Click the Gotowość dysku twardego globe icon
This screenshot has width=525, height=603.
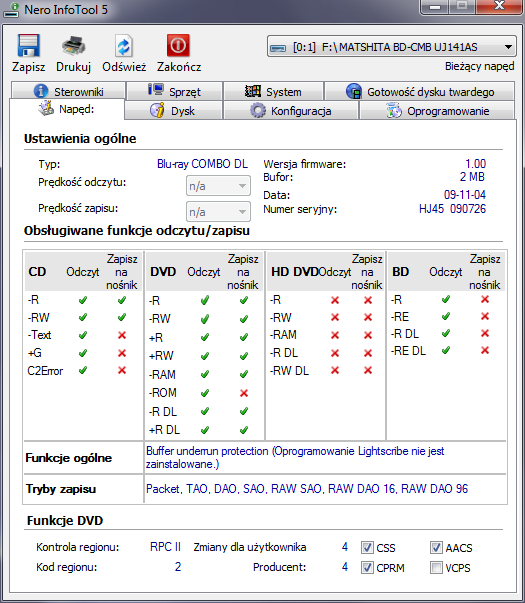(x=353, y=91)
